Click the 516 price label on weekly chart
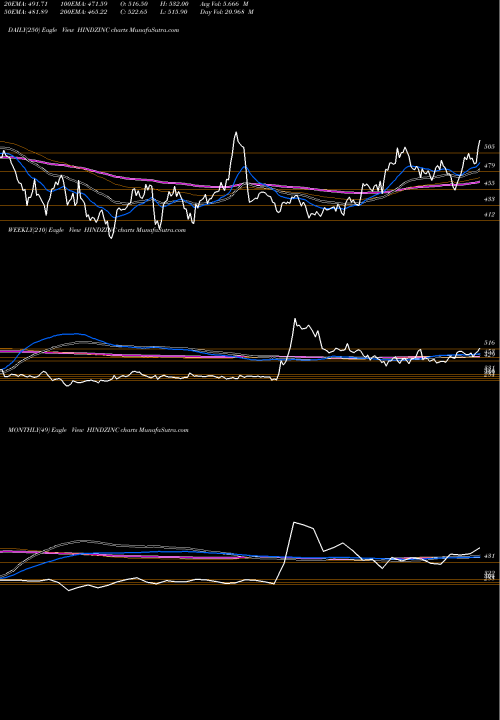This screenshot has width=500, height=720. click(489, 343)
